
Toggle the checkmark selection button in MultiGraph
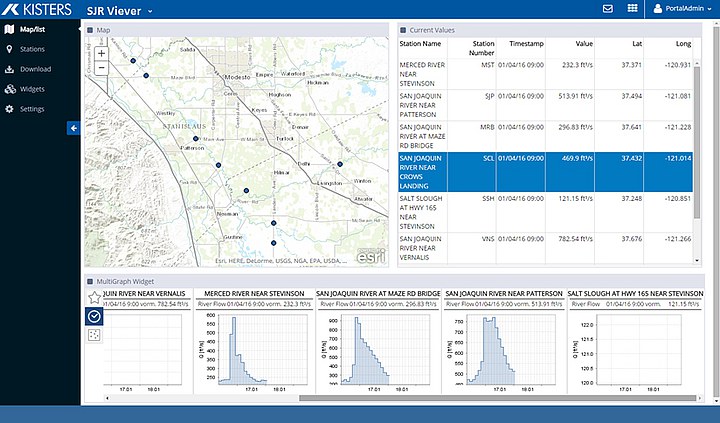coord(94,316)
